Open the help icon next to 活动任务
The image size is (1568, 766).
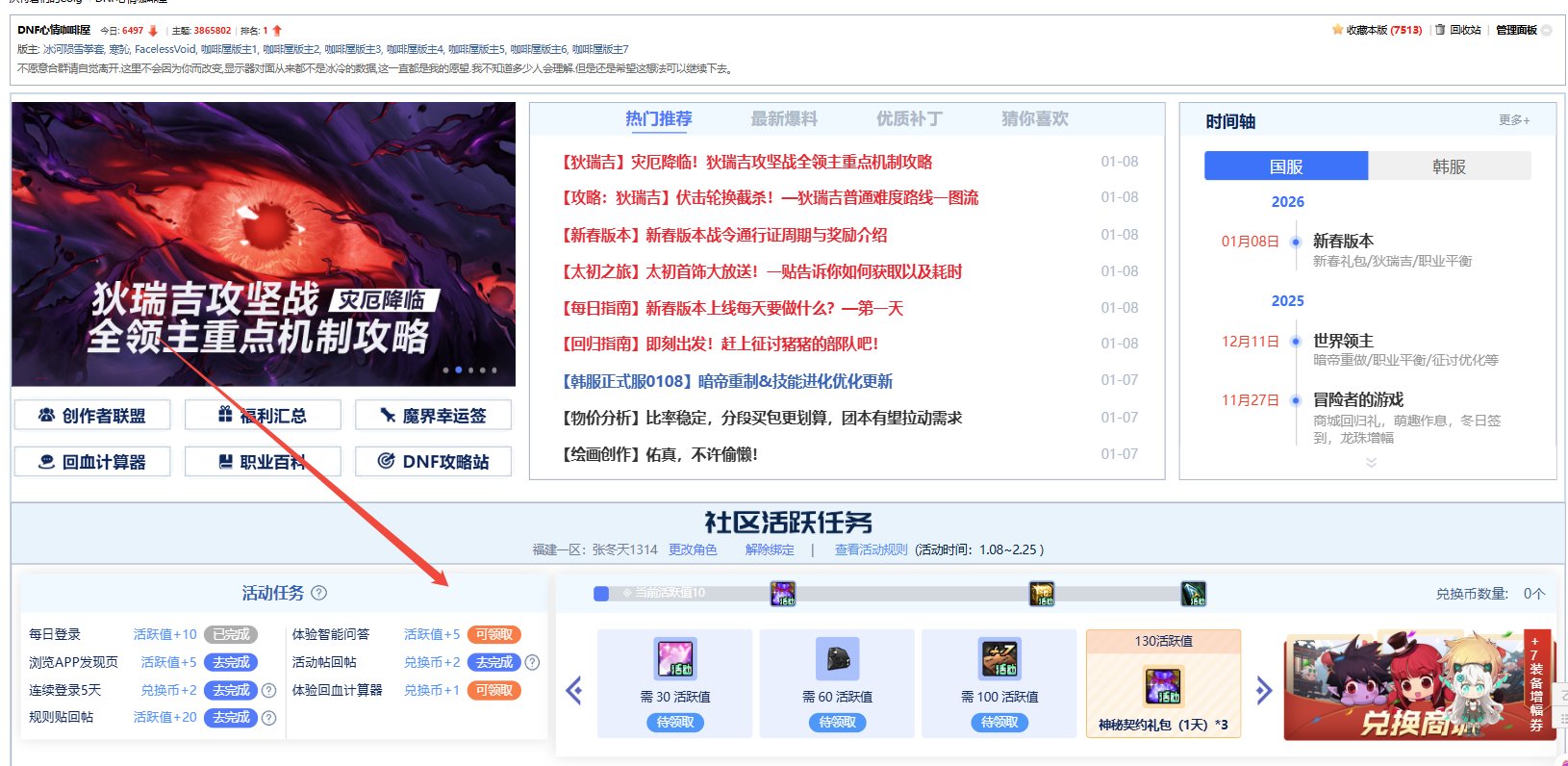click(x=319, y=593)
